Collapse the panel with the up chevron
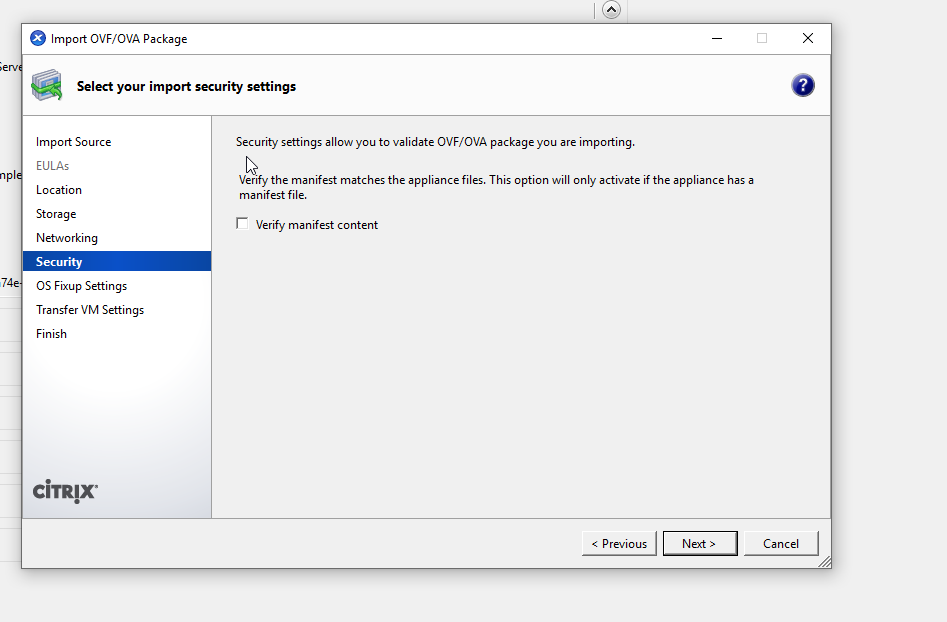Viewport: 947px width, 622px height. coord(611,9)
